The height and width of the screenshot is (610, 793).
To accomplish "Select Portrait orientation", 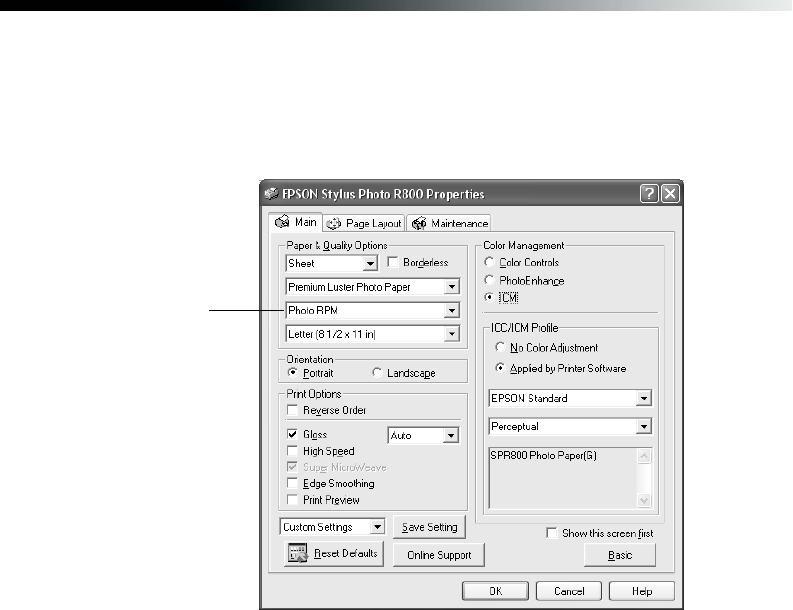I will tap(292, 373).
